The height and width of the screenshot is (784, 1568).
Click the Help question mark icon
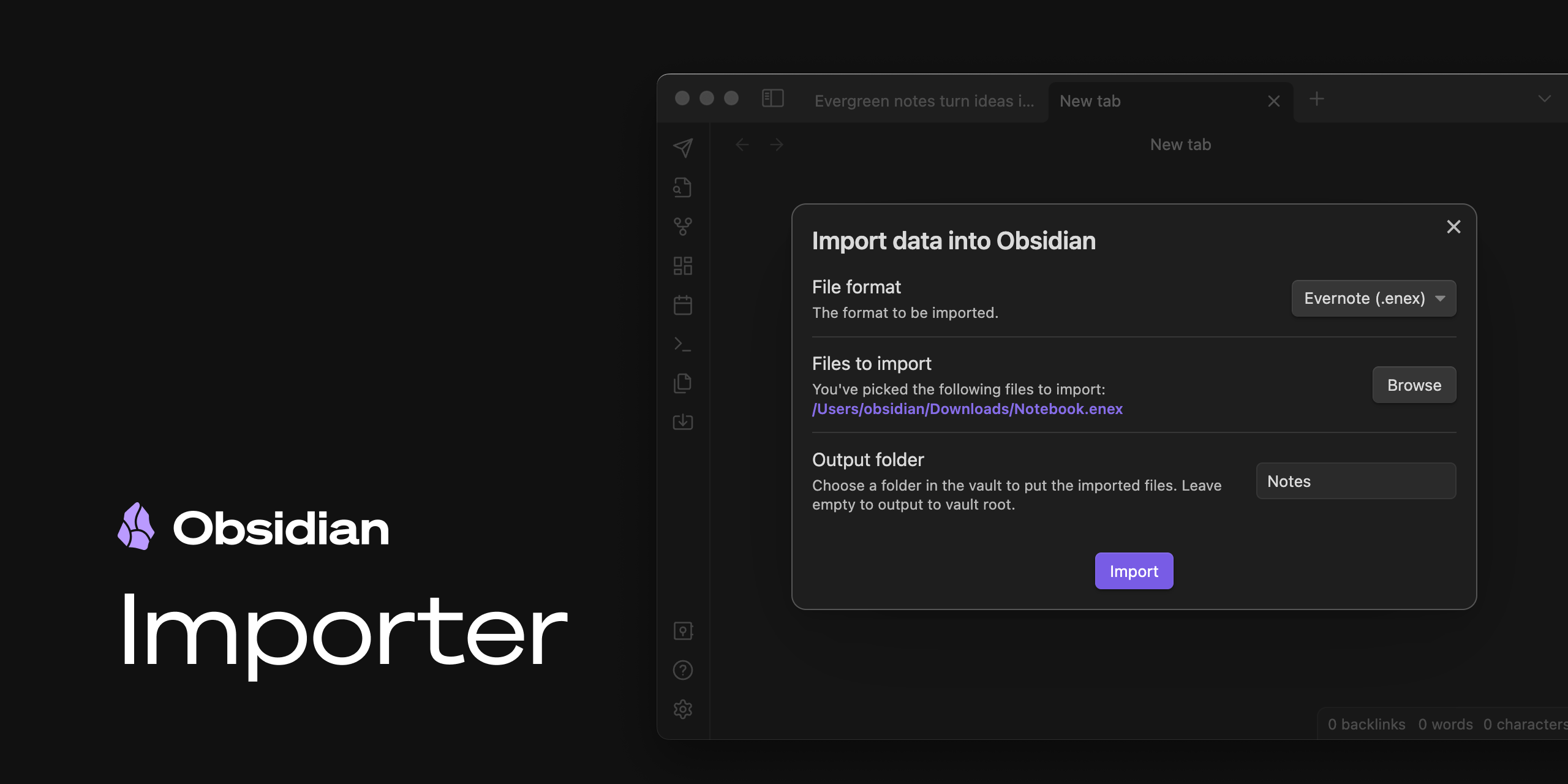683,669
